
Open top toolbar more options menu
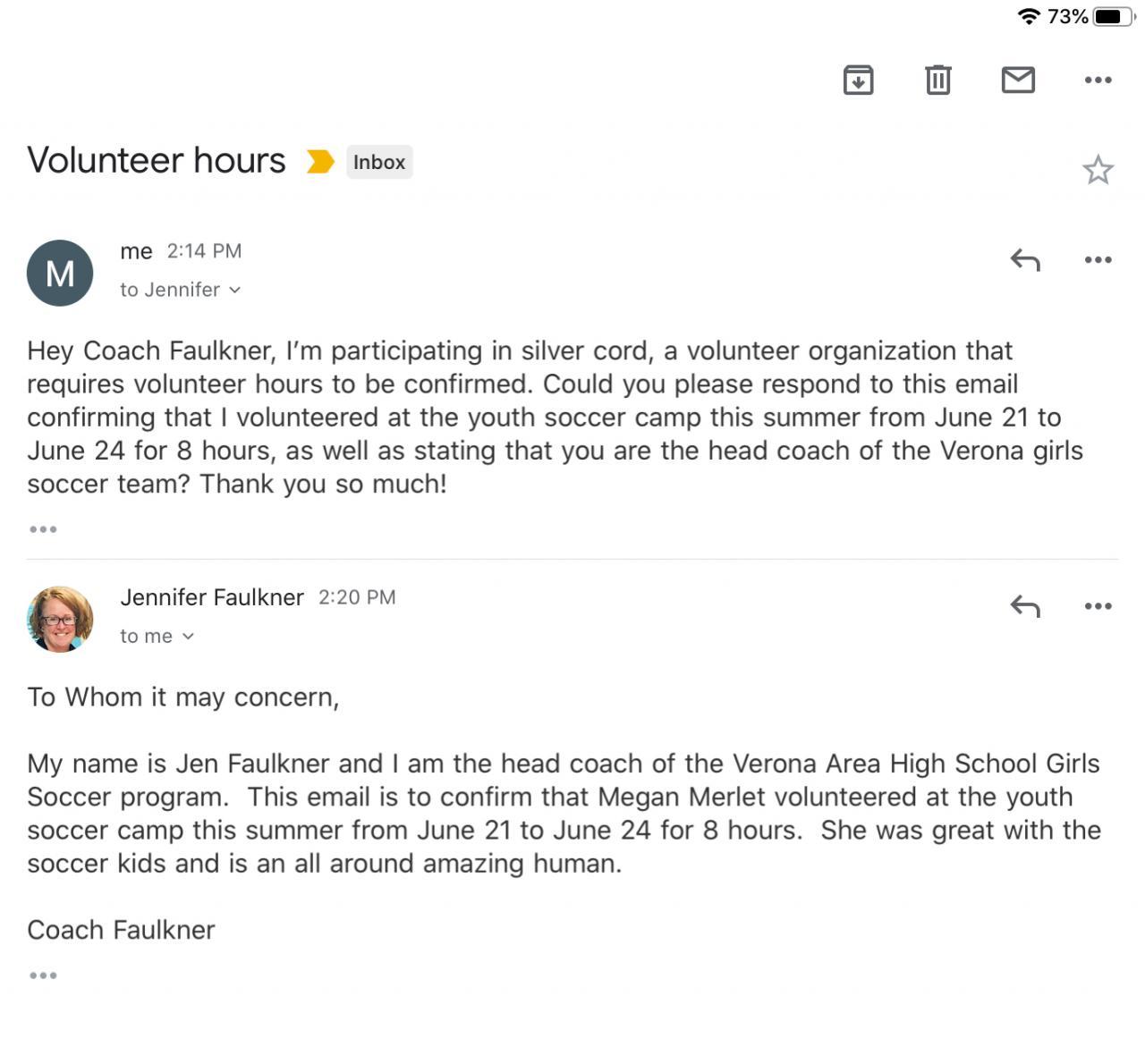point(1098,80)
